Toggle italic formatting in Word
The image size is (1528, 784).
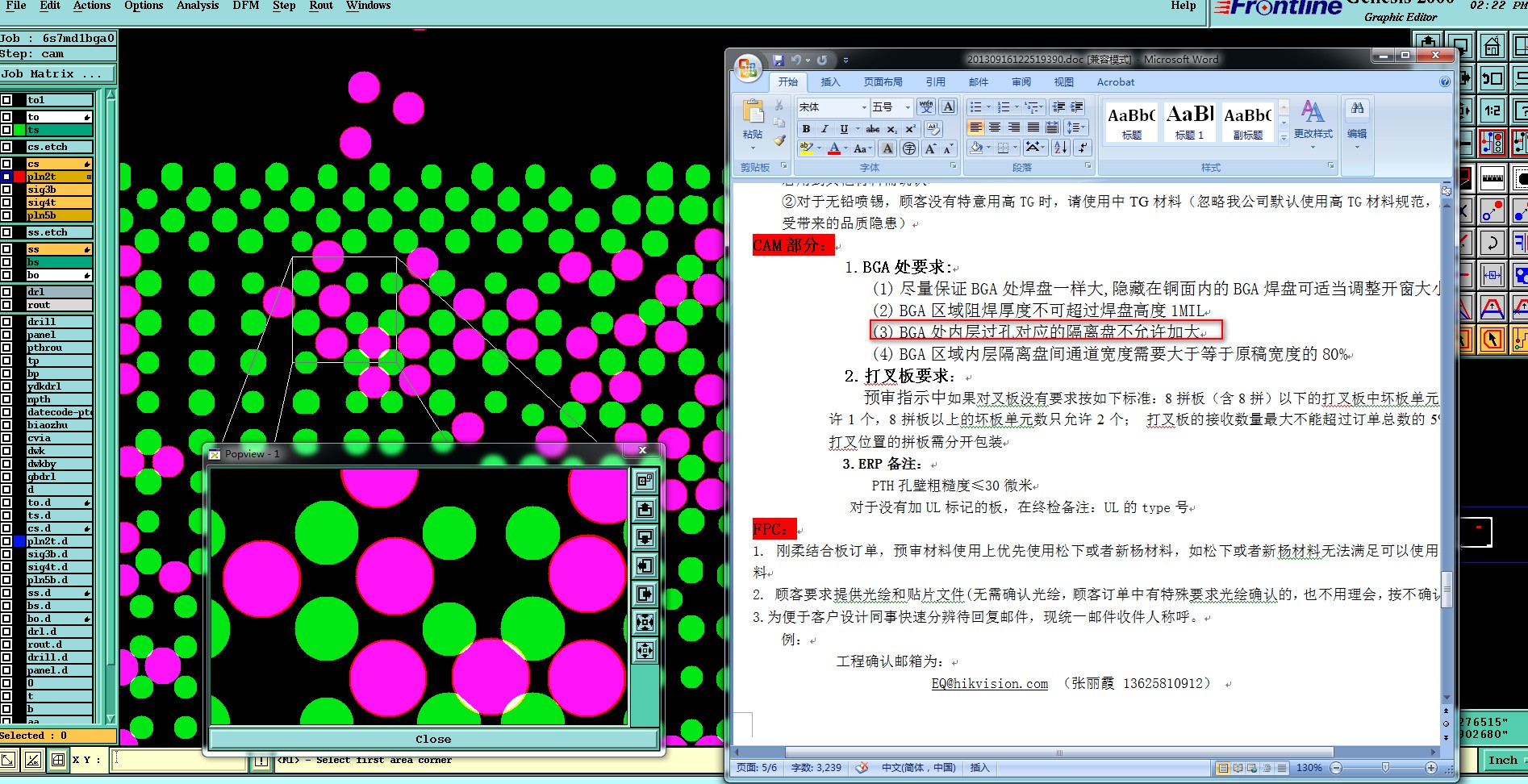tap(825, 129)
